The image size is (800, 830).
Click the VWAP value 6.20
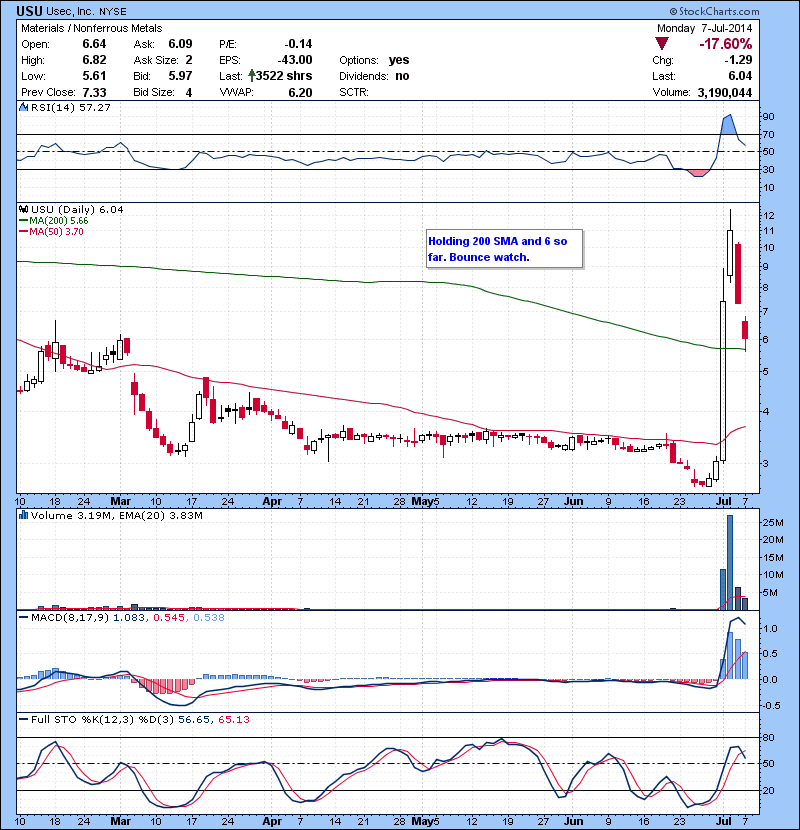pos(300,92)
